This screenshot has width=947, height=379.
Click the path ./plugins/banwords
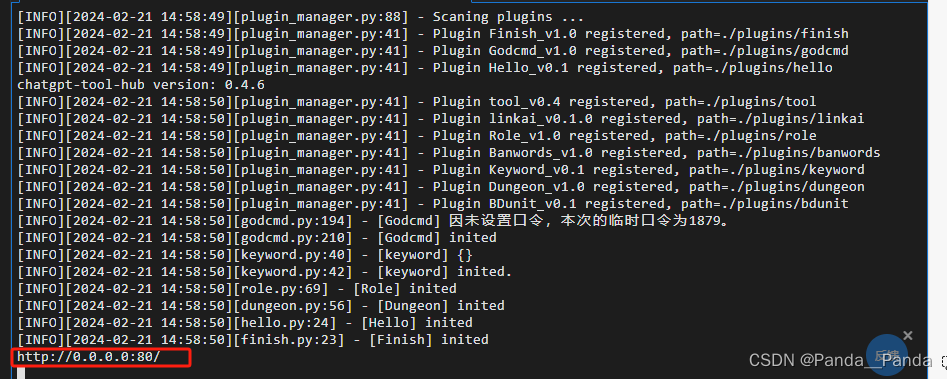[809, 153]
